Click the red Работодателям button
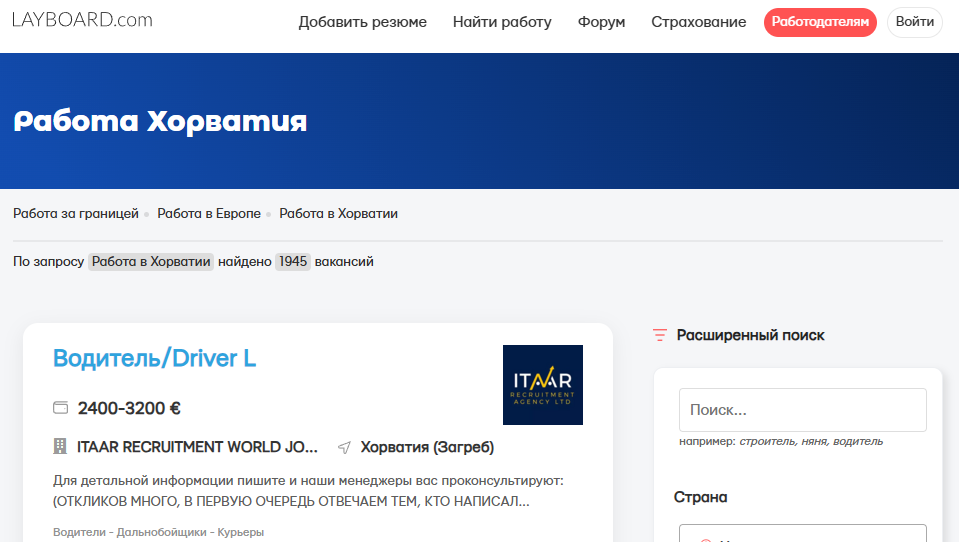Viewport: 959px width, 542px height. point(820,22)
